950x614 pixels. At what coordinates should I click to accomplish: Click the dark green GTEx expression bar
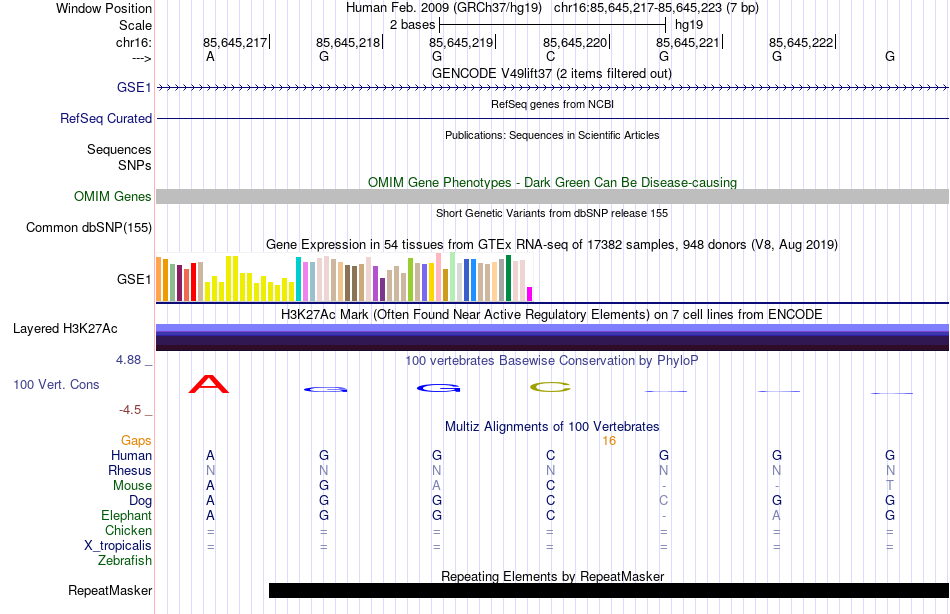point(508,278)
